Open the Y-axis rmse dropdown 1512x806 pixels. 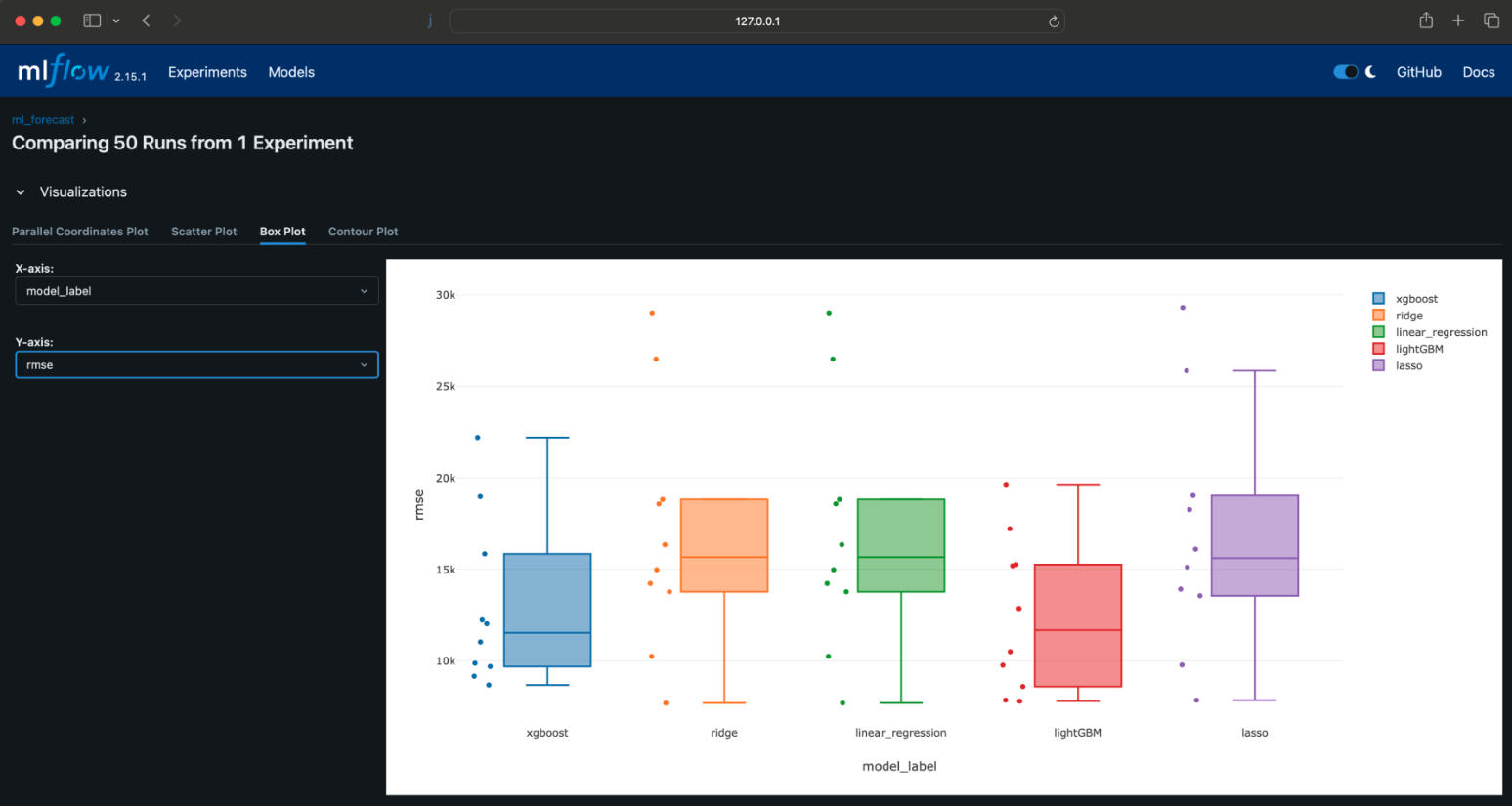pos(195,364)
